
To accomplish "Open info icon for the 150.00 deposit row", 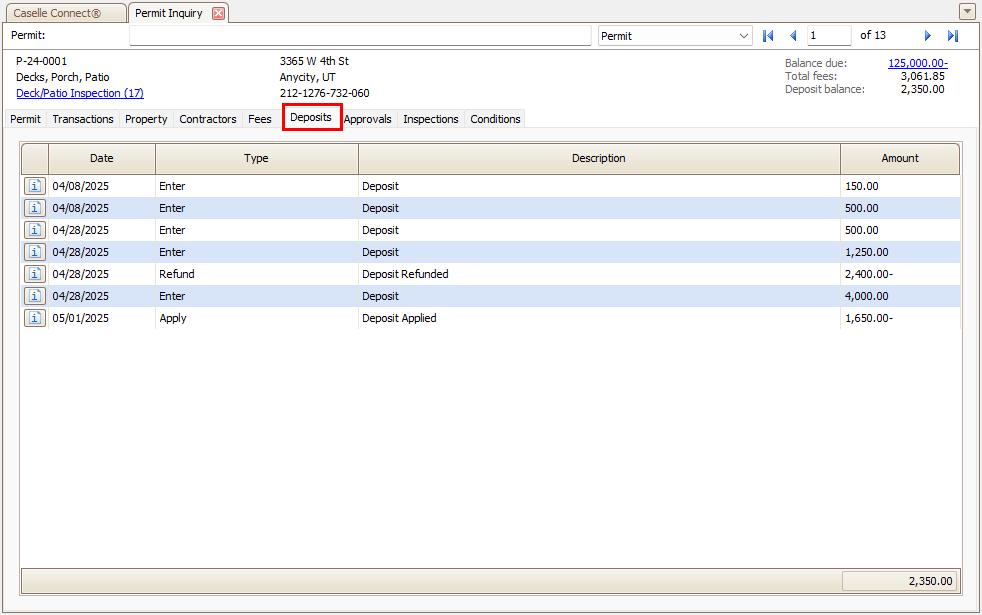I will pos(35,186).
